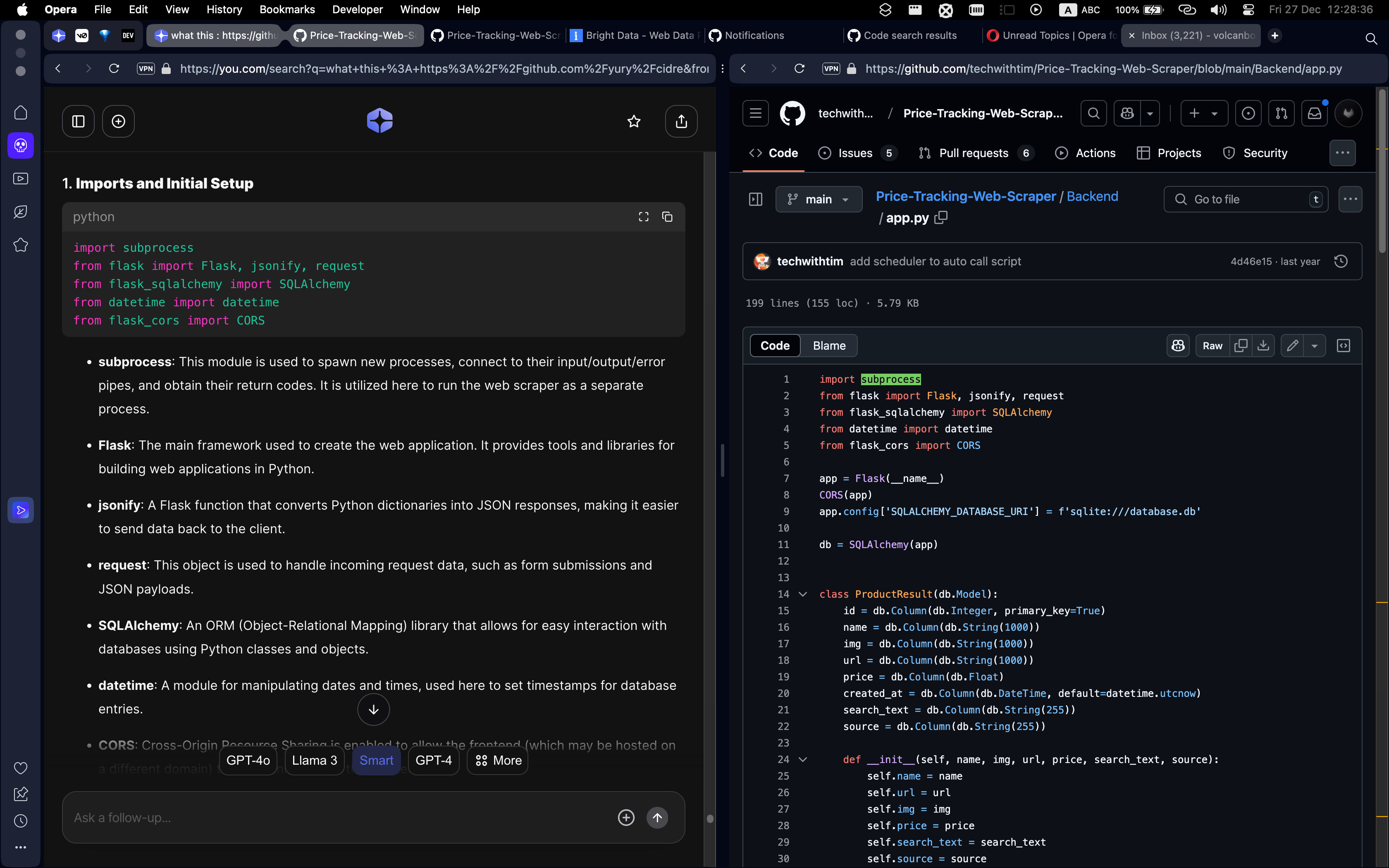Open symbols panel icon in code toolbar
The height and width of the screenshot is (868, 1389).
(1344, 346)
